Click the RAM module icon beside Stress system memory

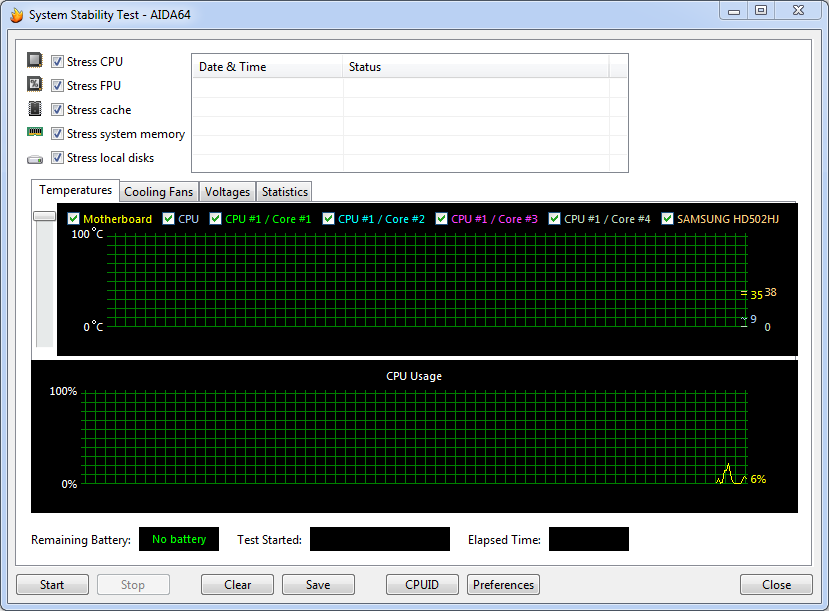[x=35, y=132]
